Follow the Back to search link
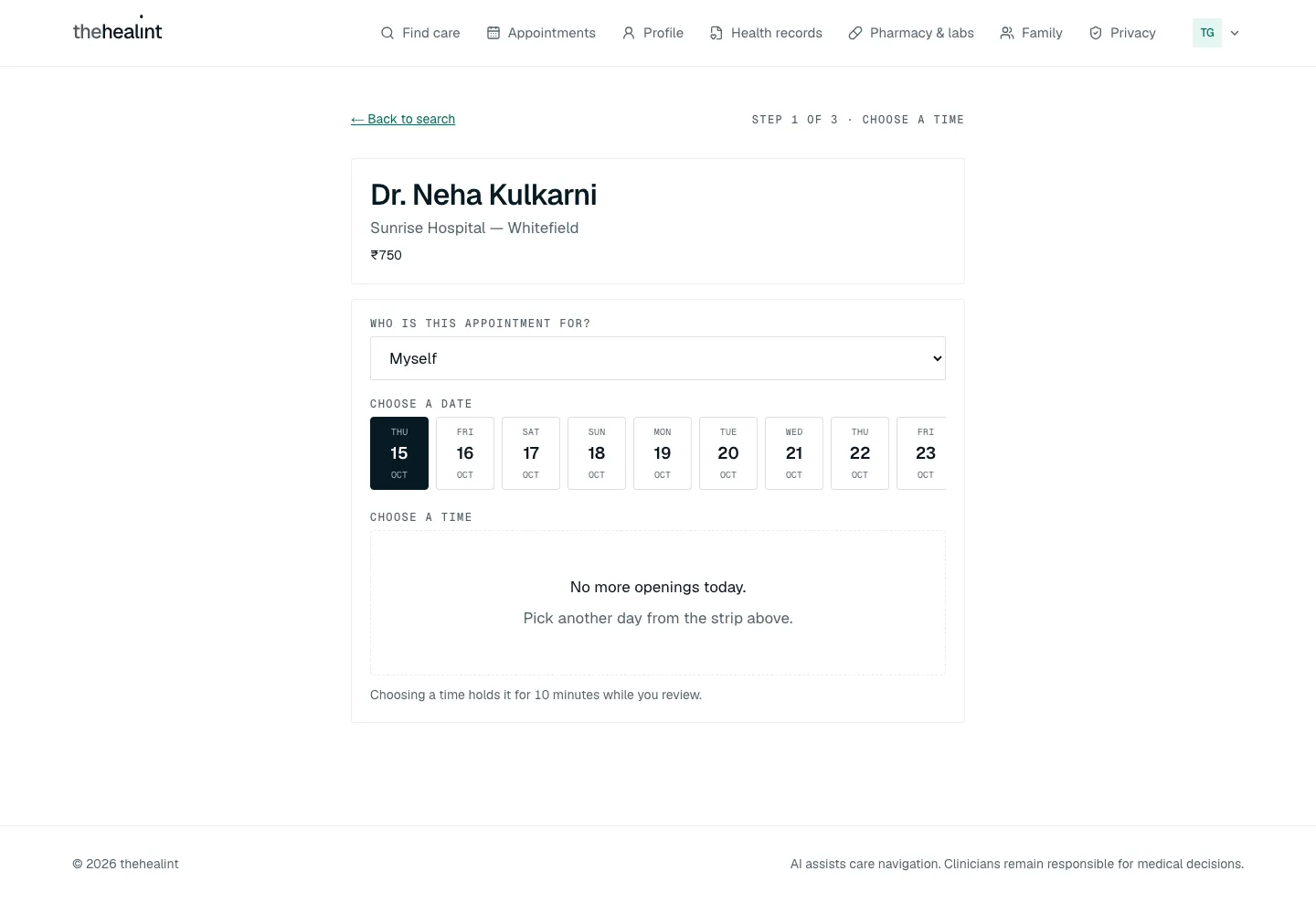The image size is (1316, 903). [x=403, y=119]
